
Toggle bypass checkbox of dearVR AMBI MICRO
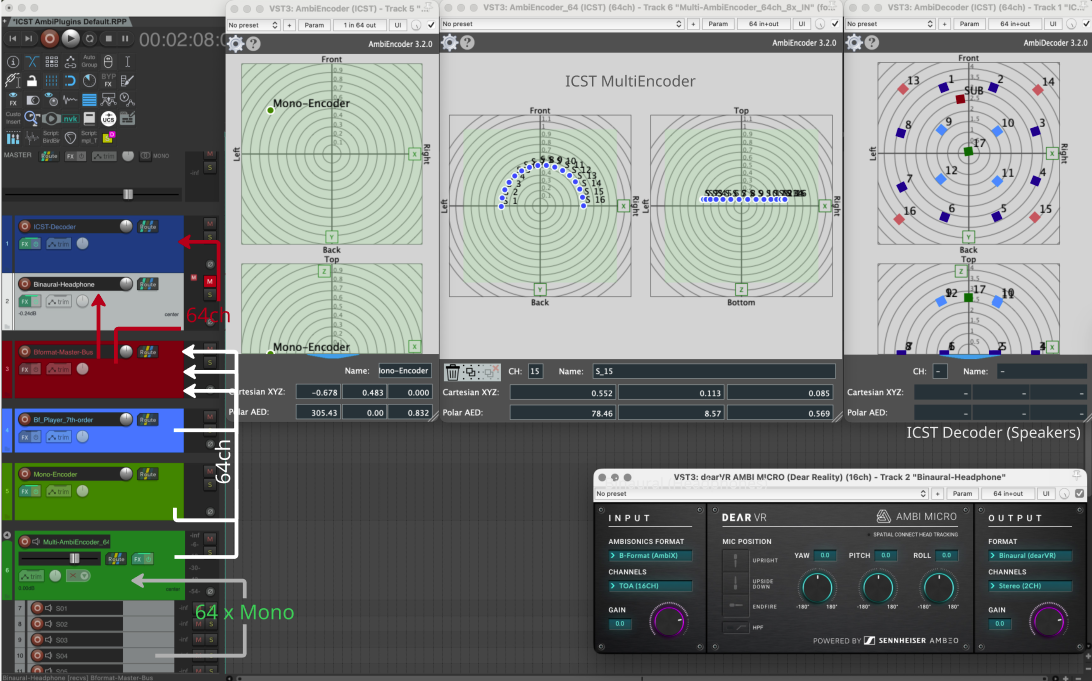1079,493
